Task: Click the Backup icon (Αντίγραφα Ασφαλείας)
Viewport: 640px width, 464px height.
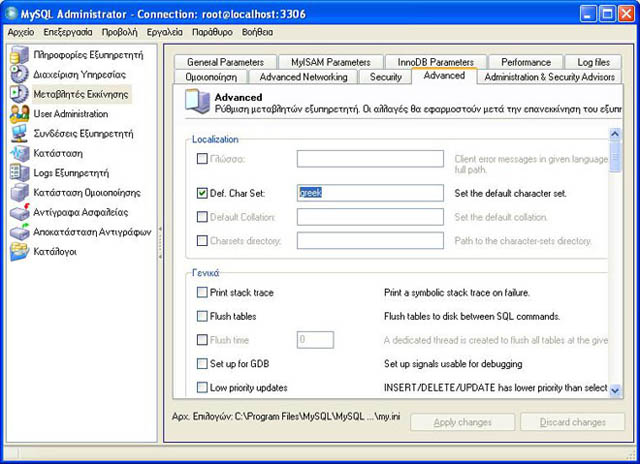Action: point(19,212)
